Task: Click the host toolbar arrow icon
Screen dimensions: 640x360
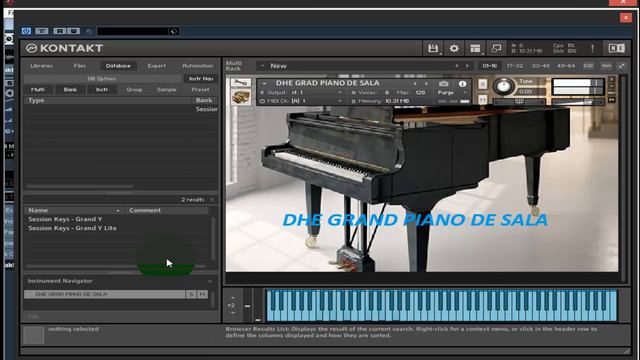Action: [89, 31]
